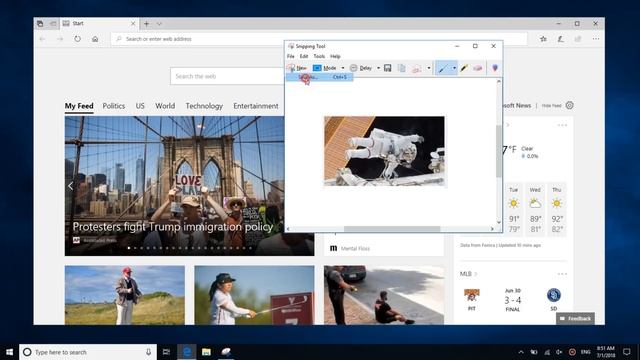Screen dimensions: 640x360
Task: Click Snipping Tool vertical scrollbar thumb
Action: (498, 151)
